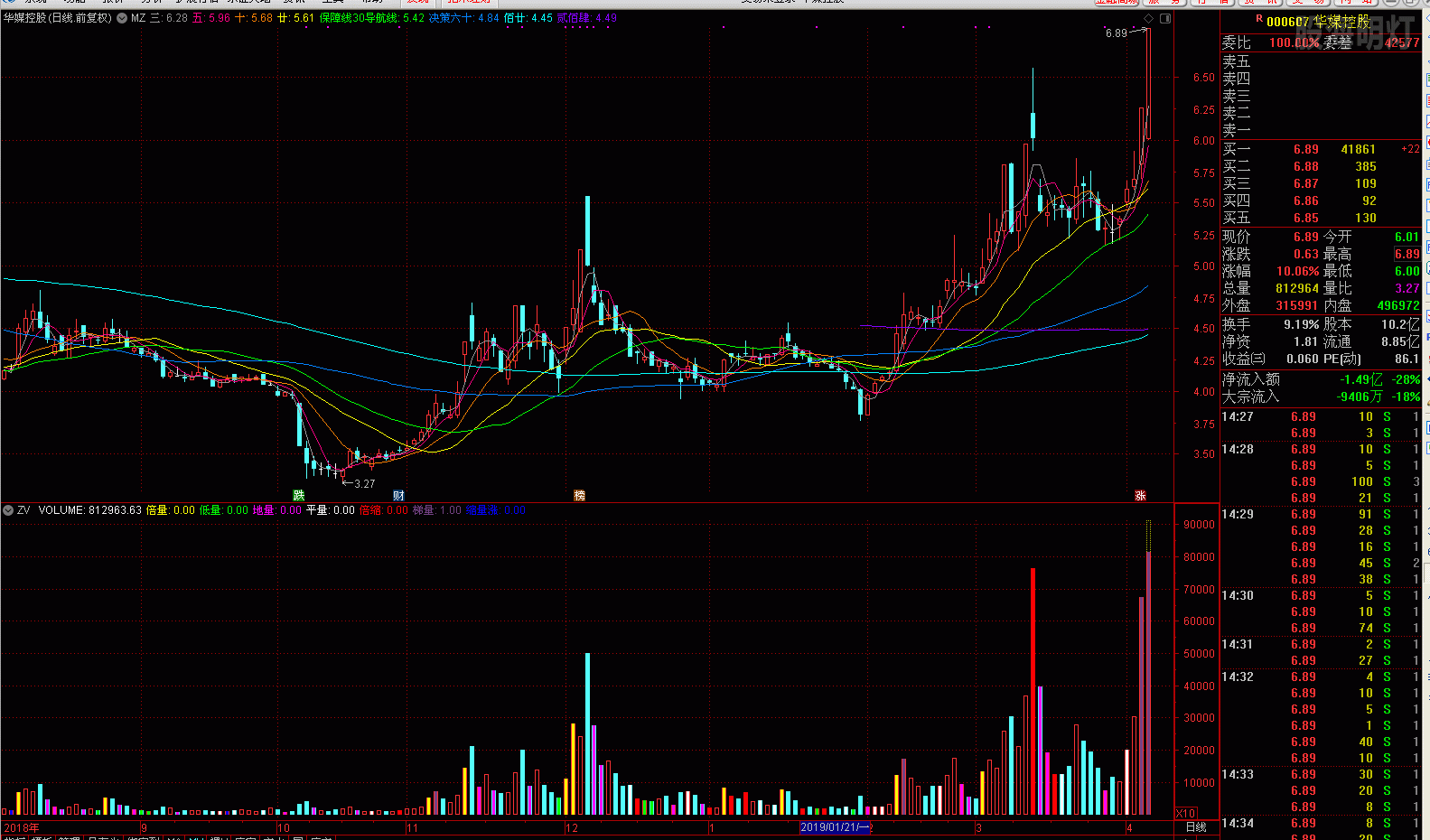Click the stock code 000607 华媒控股 header
The width and height of the screenshot is (1430, 840).
(x=1319, y=22)
